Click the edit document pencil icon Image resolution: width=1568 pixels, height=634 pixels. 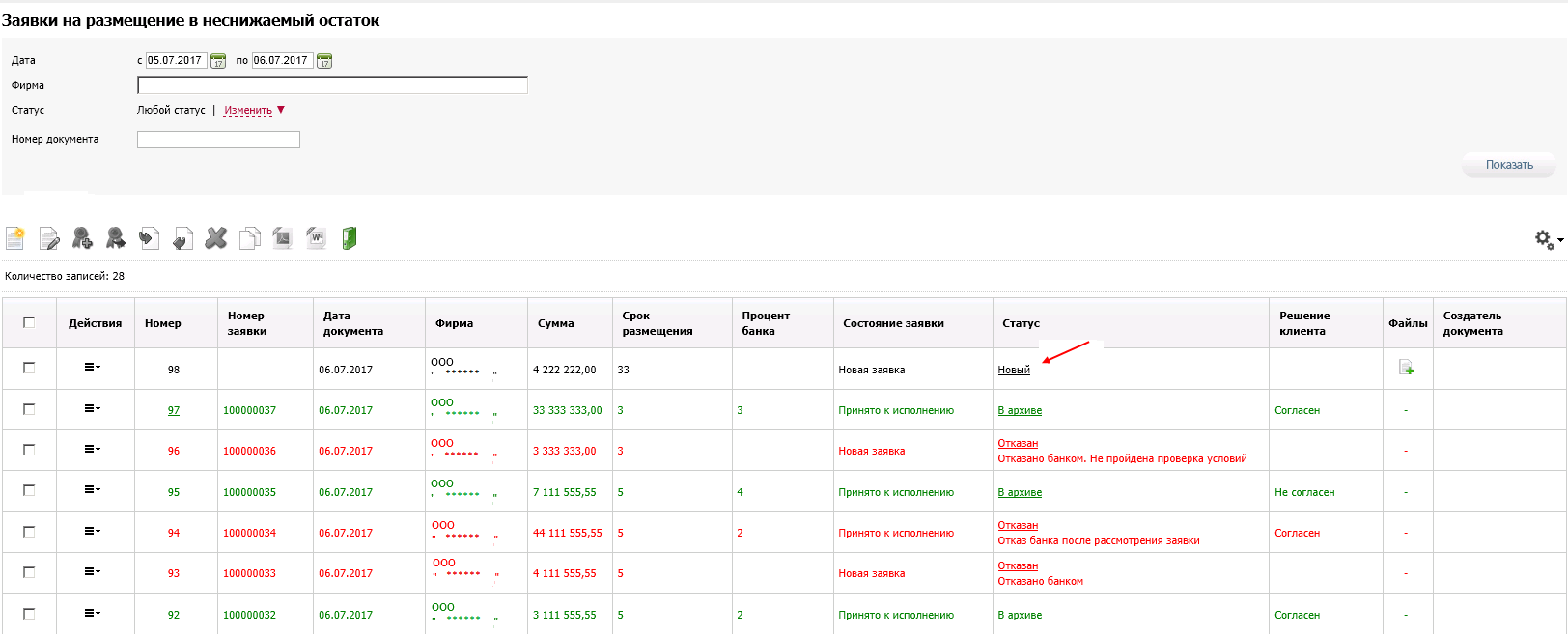point(48,237)
